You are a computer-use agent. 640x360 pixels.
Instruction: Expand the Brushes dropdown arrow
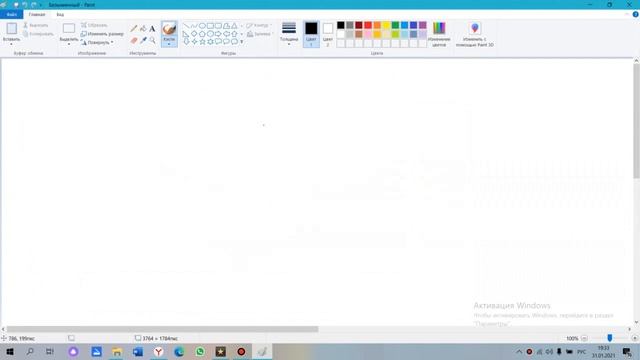point(169,44)
